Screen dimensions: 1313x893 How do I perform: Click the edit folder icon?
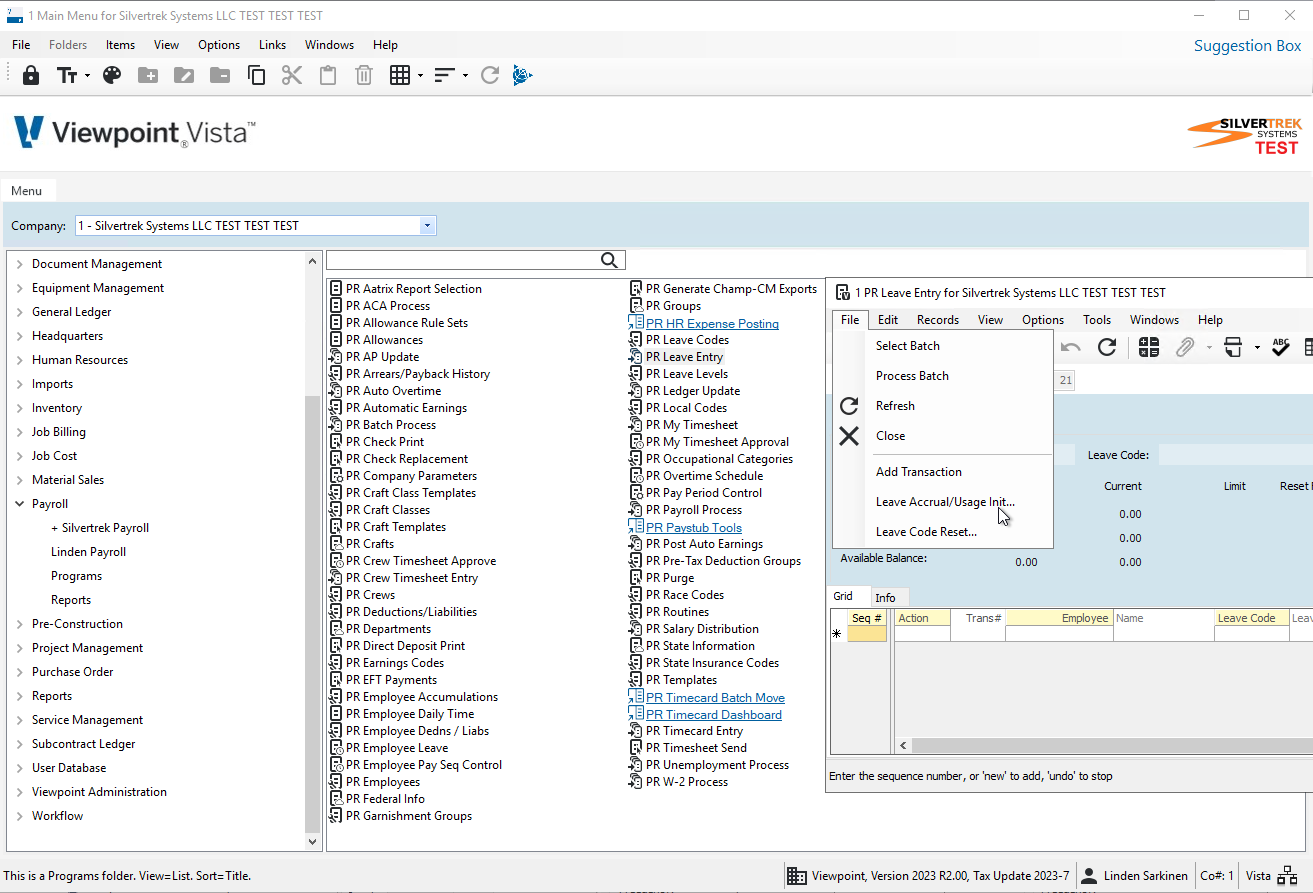click(x=184, y=75)
